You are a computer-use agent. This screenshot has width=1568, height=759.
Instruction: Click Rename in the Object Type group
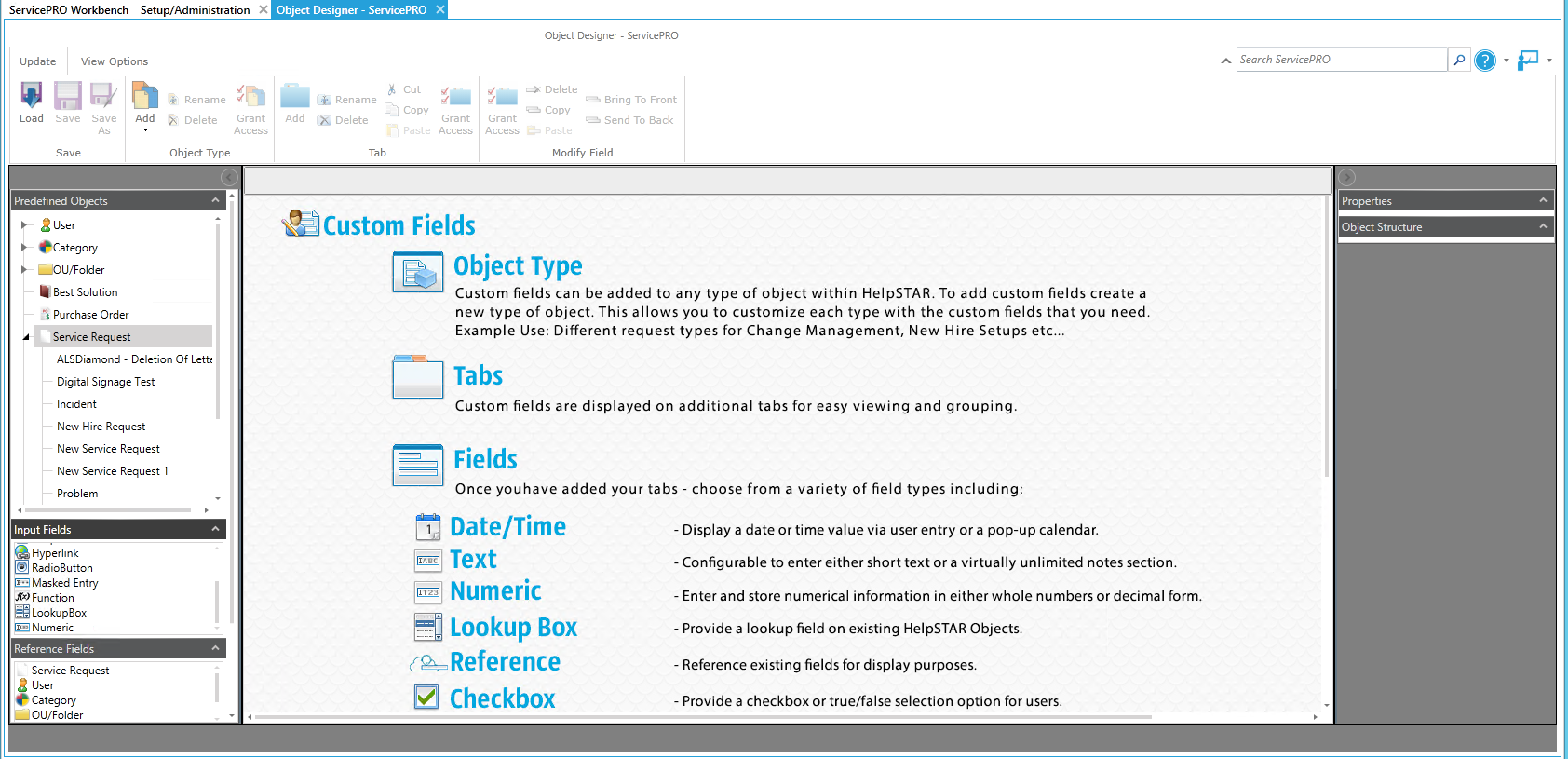tap(196, 100)
